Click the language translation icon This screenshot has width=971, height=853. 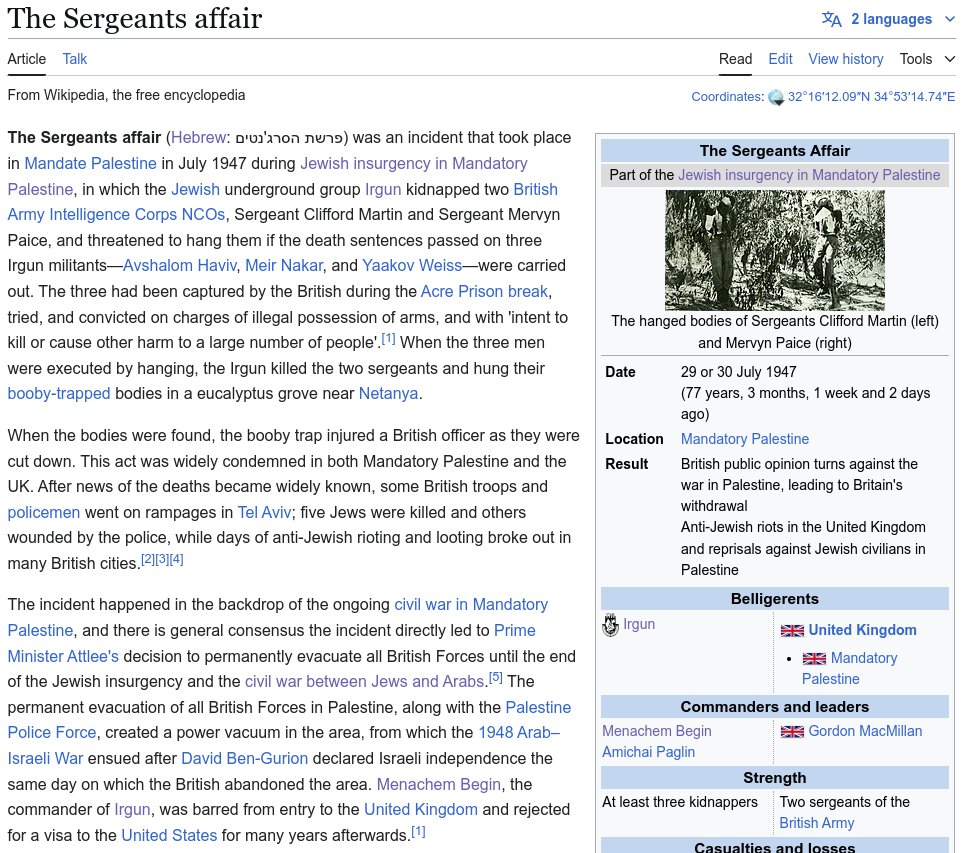tap(831, 19)
